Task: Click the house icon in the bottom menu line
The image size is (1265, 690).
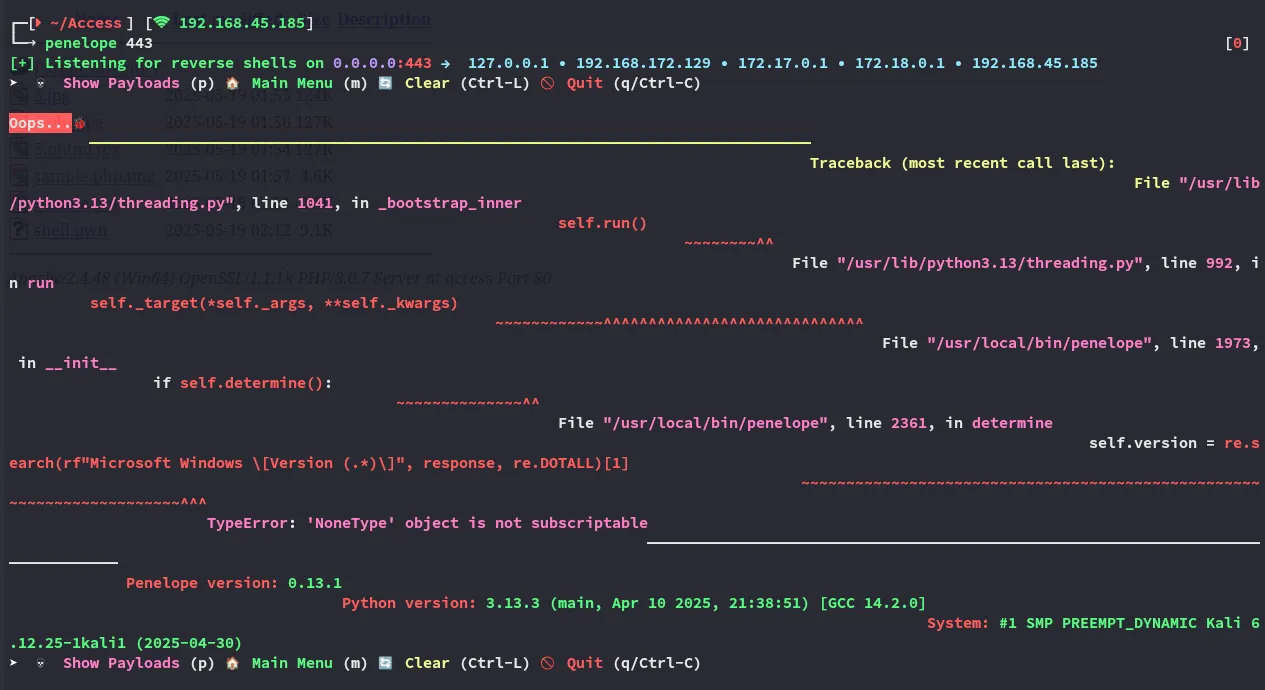Action: [x=233, y=663]
